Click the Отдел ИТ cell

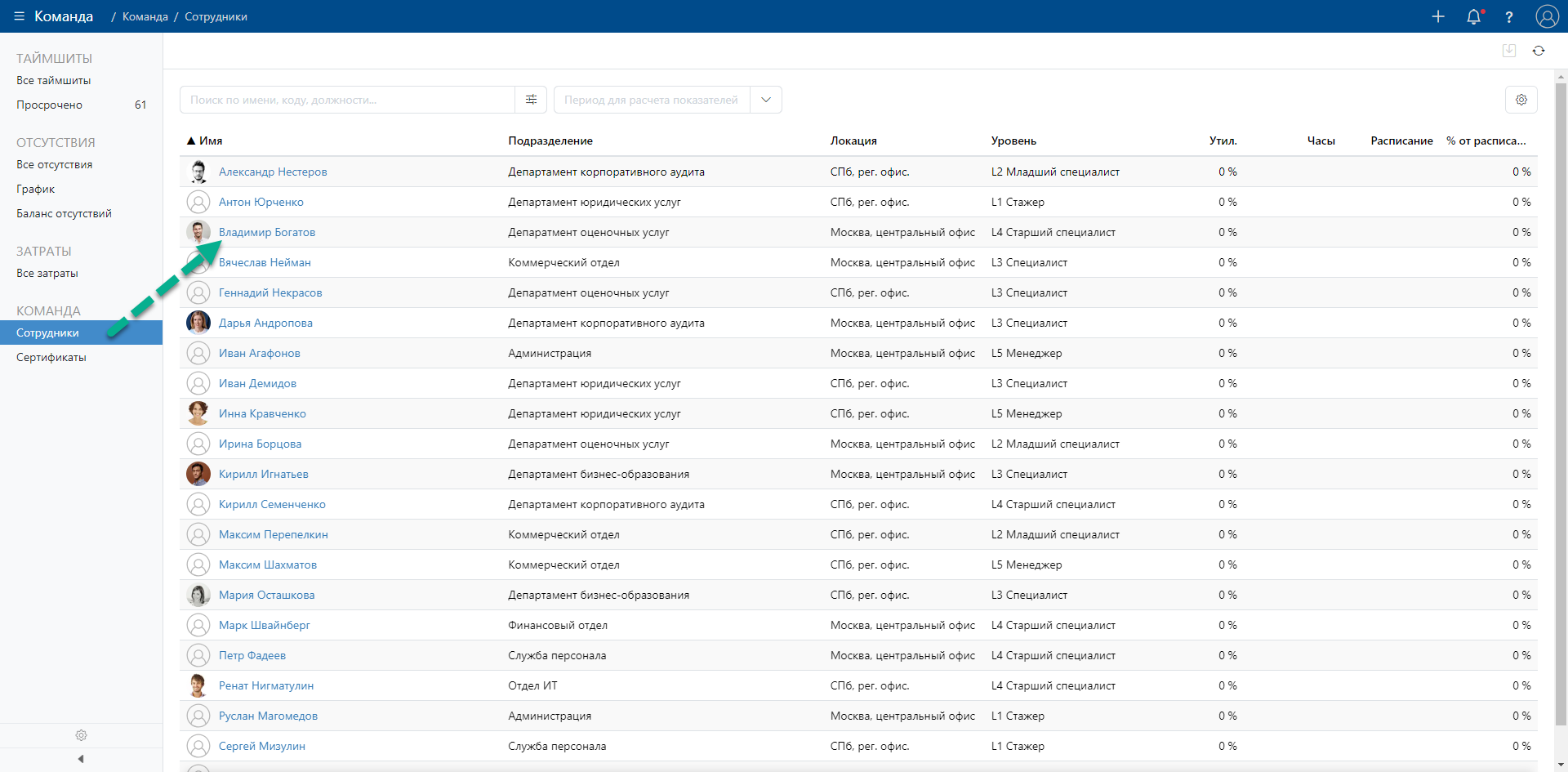click(532, 685)
